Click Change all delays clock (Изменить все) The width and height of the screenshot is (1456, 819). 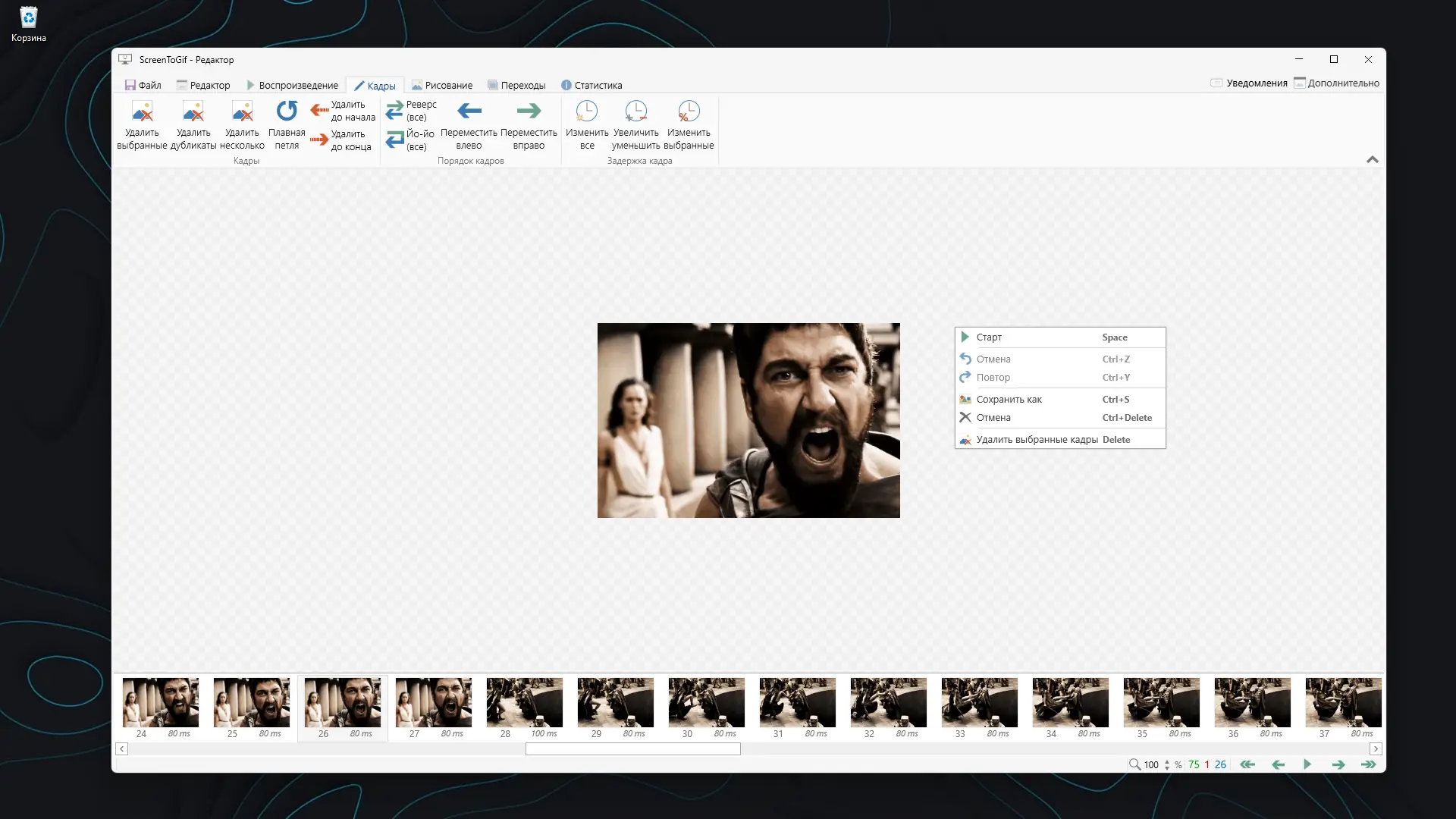[x=586, y=112]
